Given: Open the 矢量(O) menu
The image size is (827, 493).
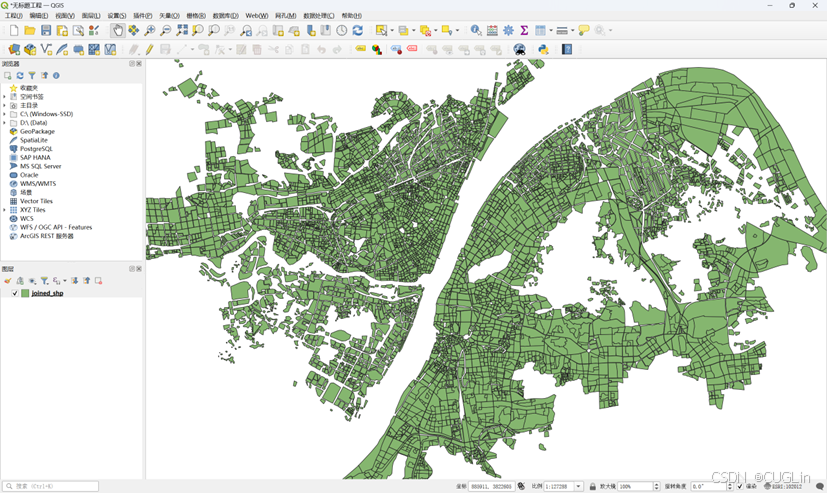Looking at the screenshot, I should tap(169, 16).
